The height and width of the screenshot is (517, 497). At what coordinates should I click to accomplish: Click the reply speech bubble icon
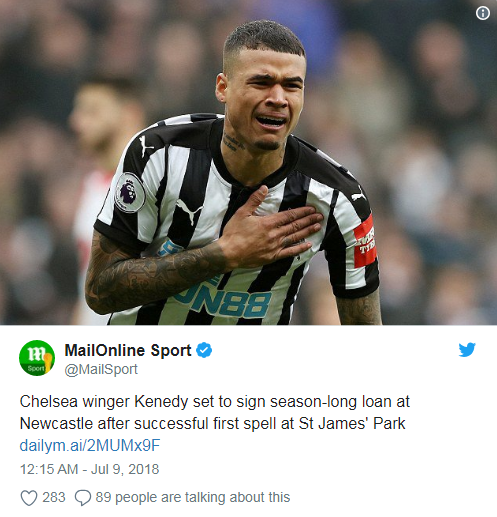(x=83, y=498)
